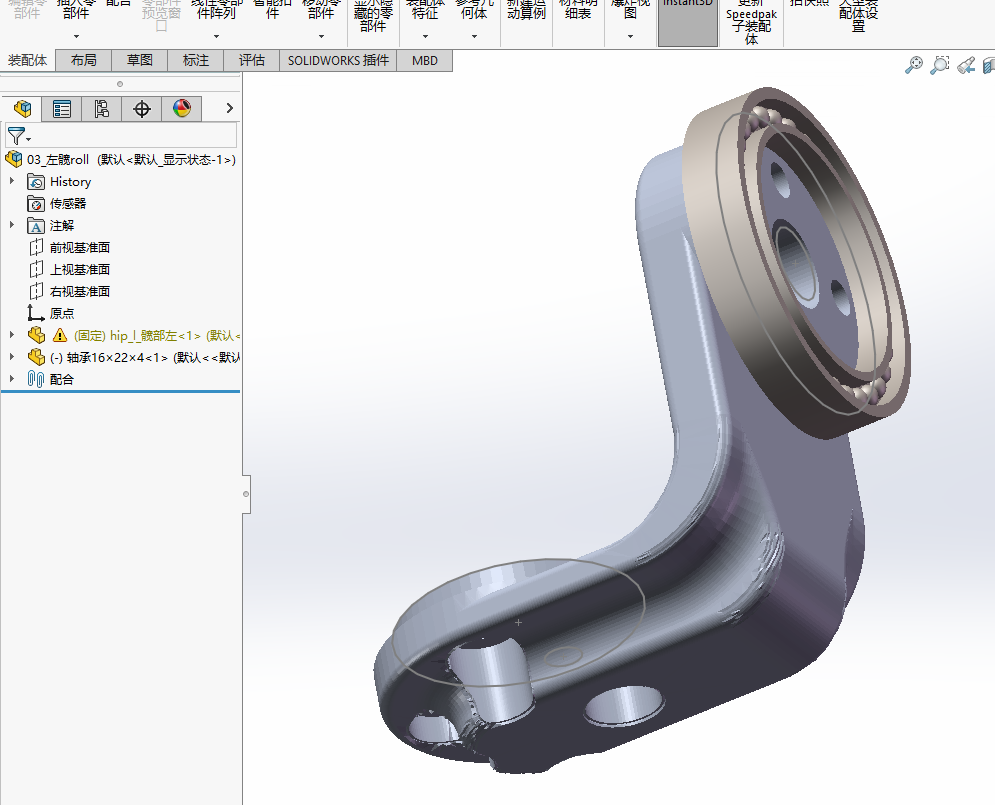This screenshot has width=995, height=805.
Task: Select 前视基准面 in the tree
Action: click(80, 247)
